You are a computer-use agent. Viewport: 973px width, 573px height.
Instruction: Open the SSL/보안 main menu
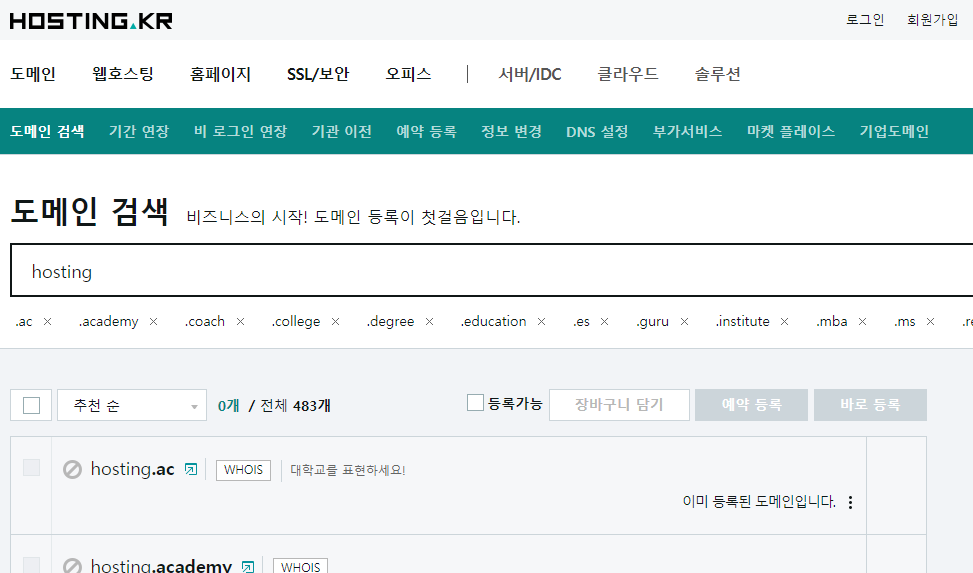click(x=318, y=74)
